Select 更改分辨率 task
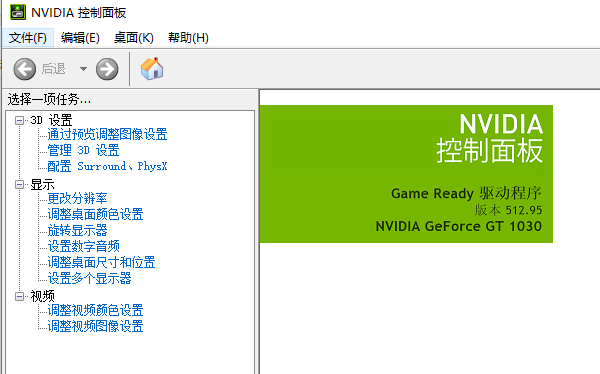 (78, 198)
